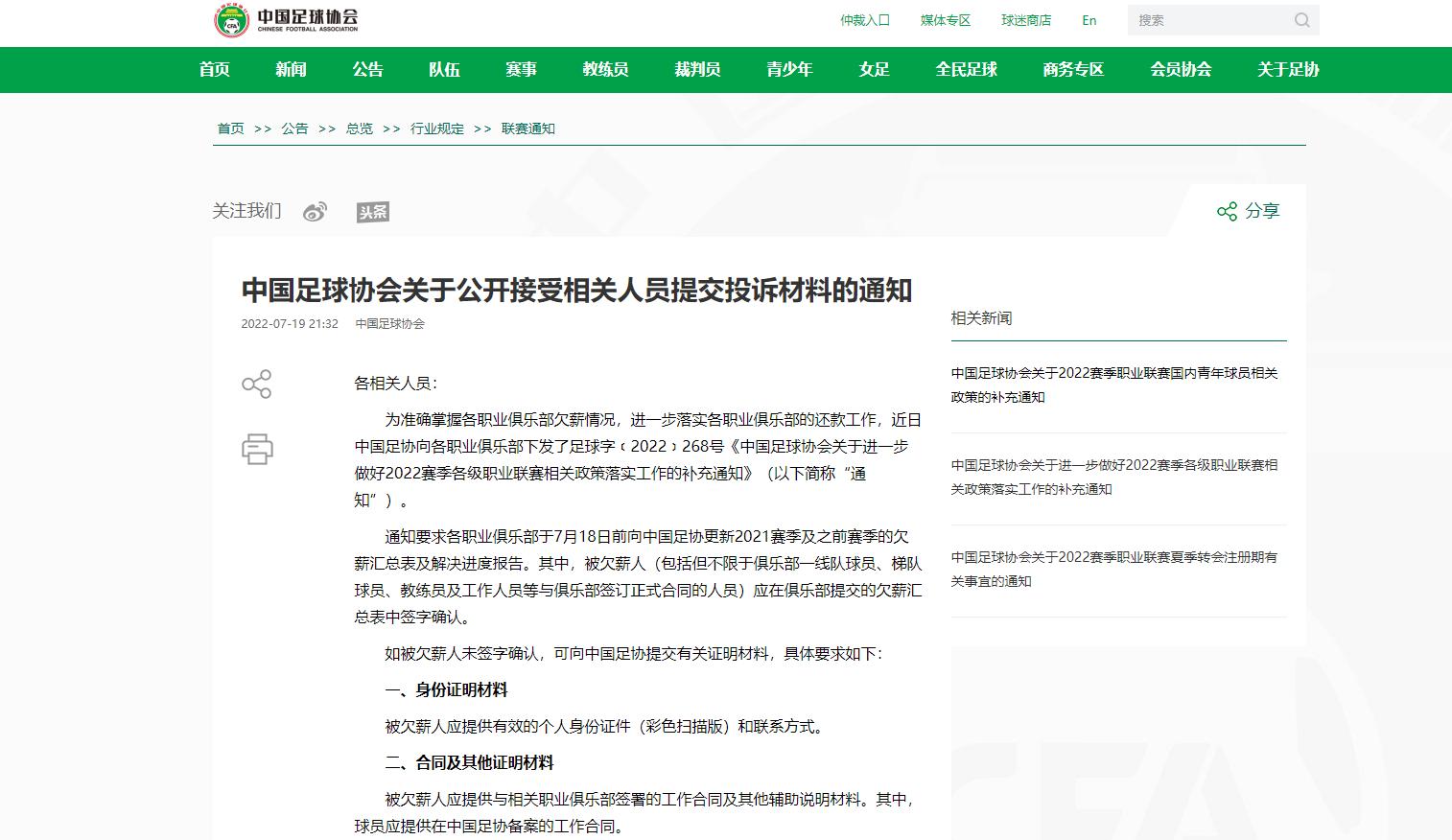Open the Toutiao (头条) follow icon
The image size is (1452, 840).
tap(373, 212)
